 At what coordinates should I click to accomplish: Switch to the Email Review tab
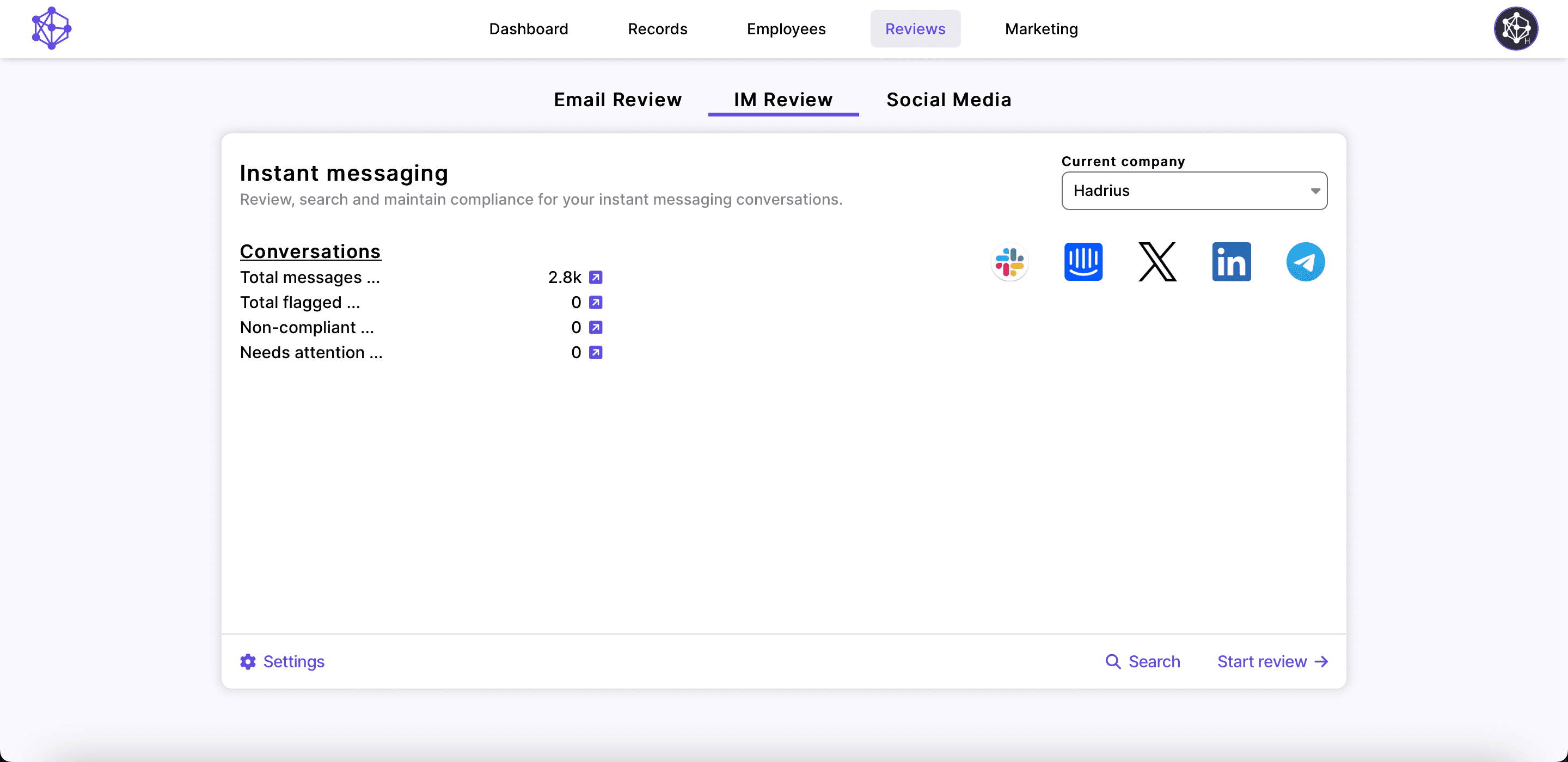click(618, 99)
